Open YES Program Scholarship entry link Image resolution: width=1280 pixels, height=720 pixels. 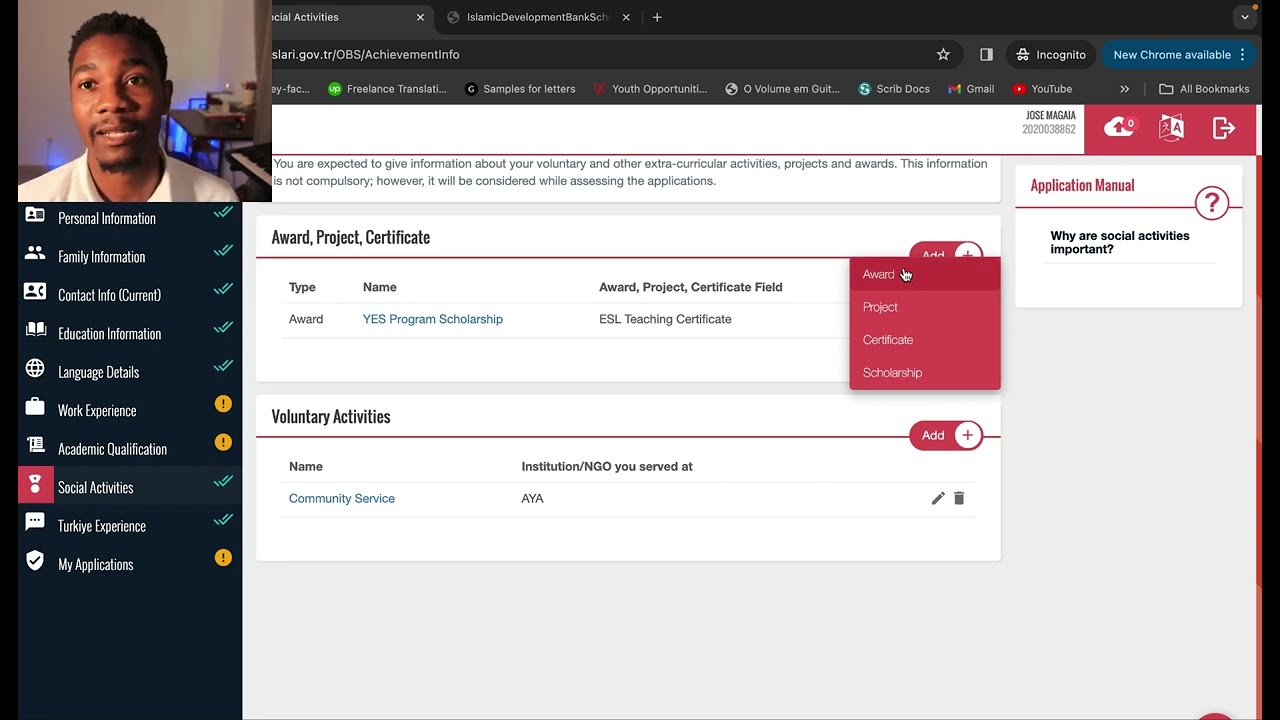433,319
